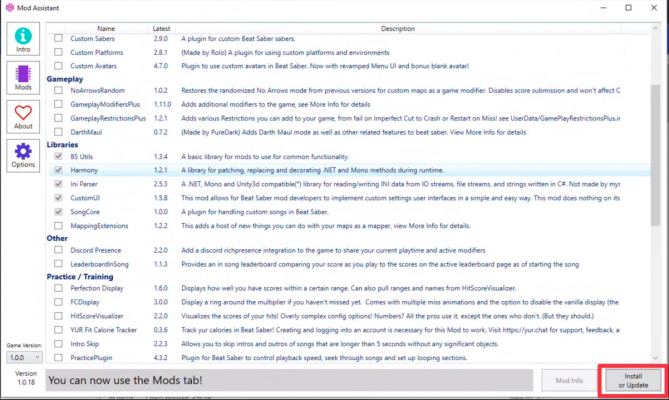Tick the NoArrowsRandom checkbox
Viewport: 669px width, 400px height.
pyautogui.click(x=58, y=90)
